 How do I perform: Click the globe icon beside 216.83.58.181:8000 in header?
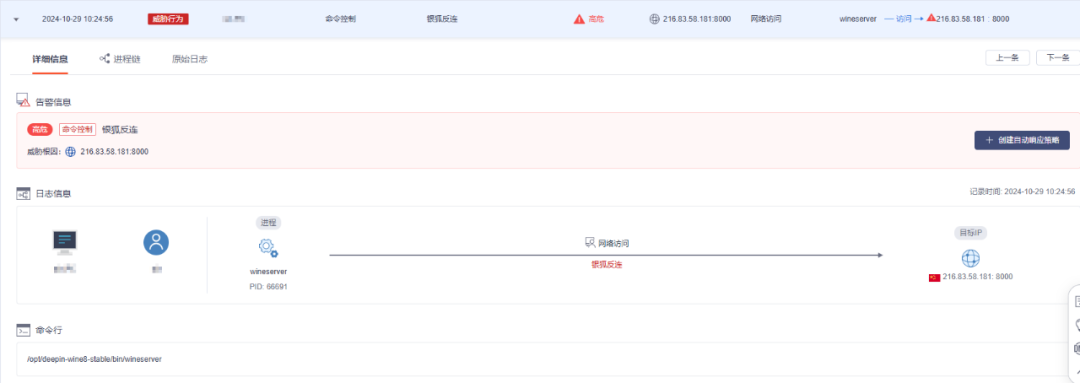[654, 19]
